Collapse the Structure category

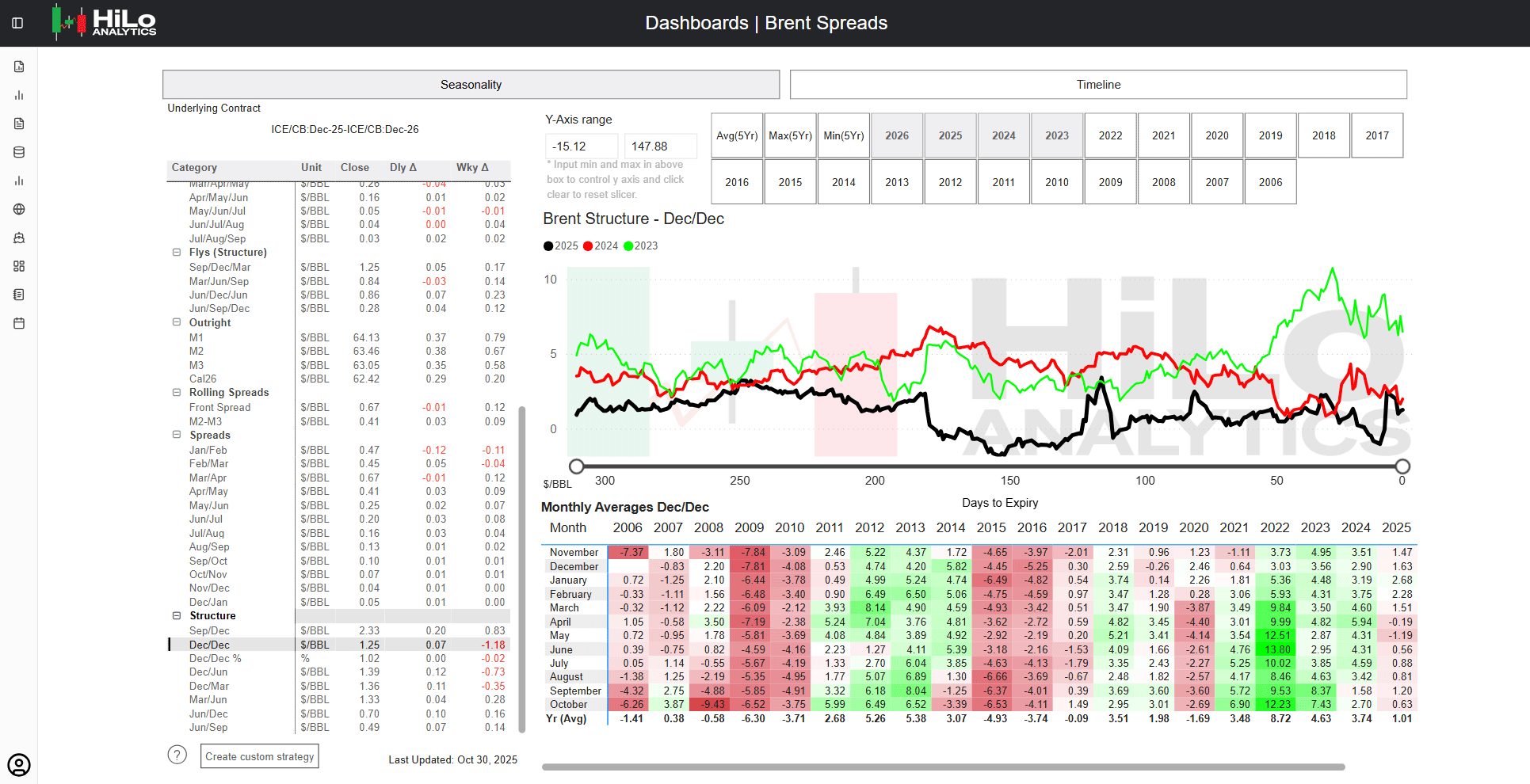pos(177,616)
